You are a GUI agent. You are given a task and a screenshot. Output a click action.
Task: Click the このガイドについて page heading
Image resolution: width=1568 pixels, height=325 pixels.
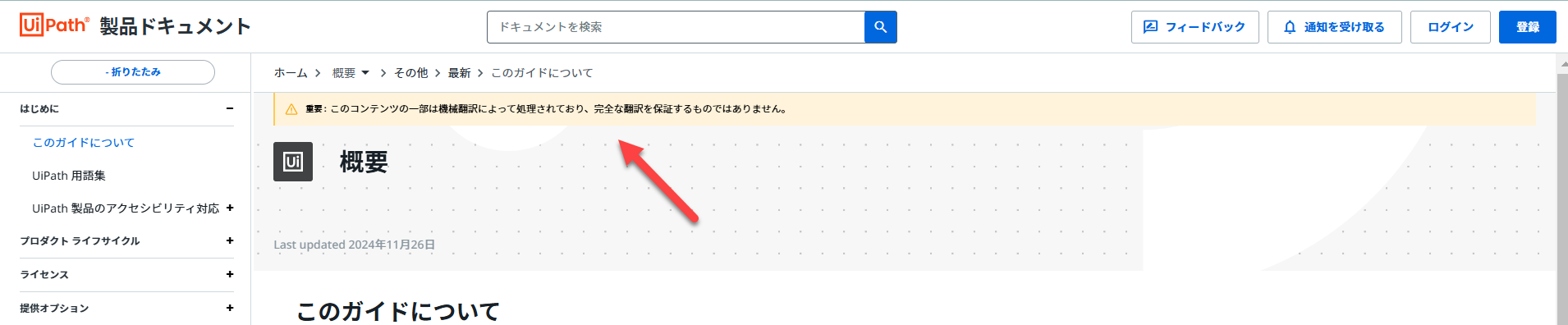point(398,311)
